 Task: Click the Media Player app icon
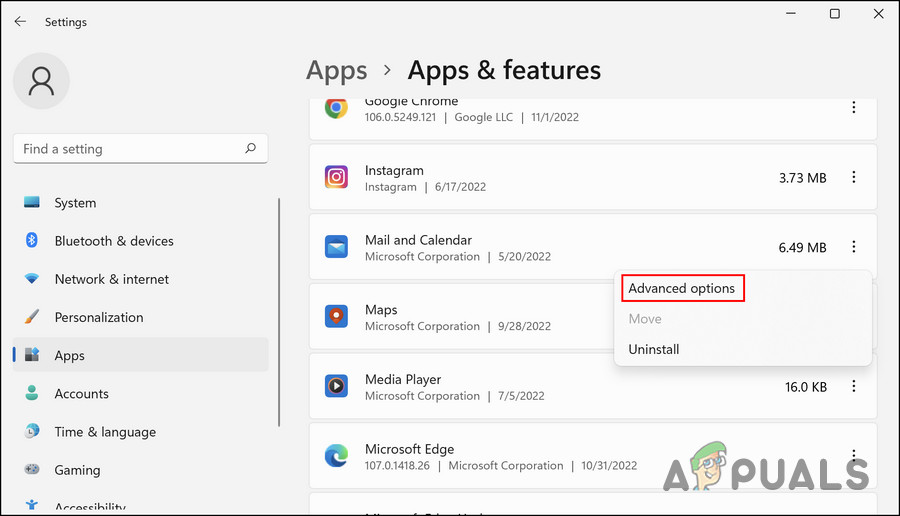(336, 386)
